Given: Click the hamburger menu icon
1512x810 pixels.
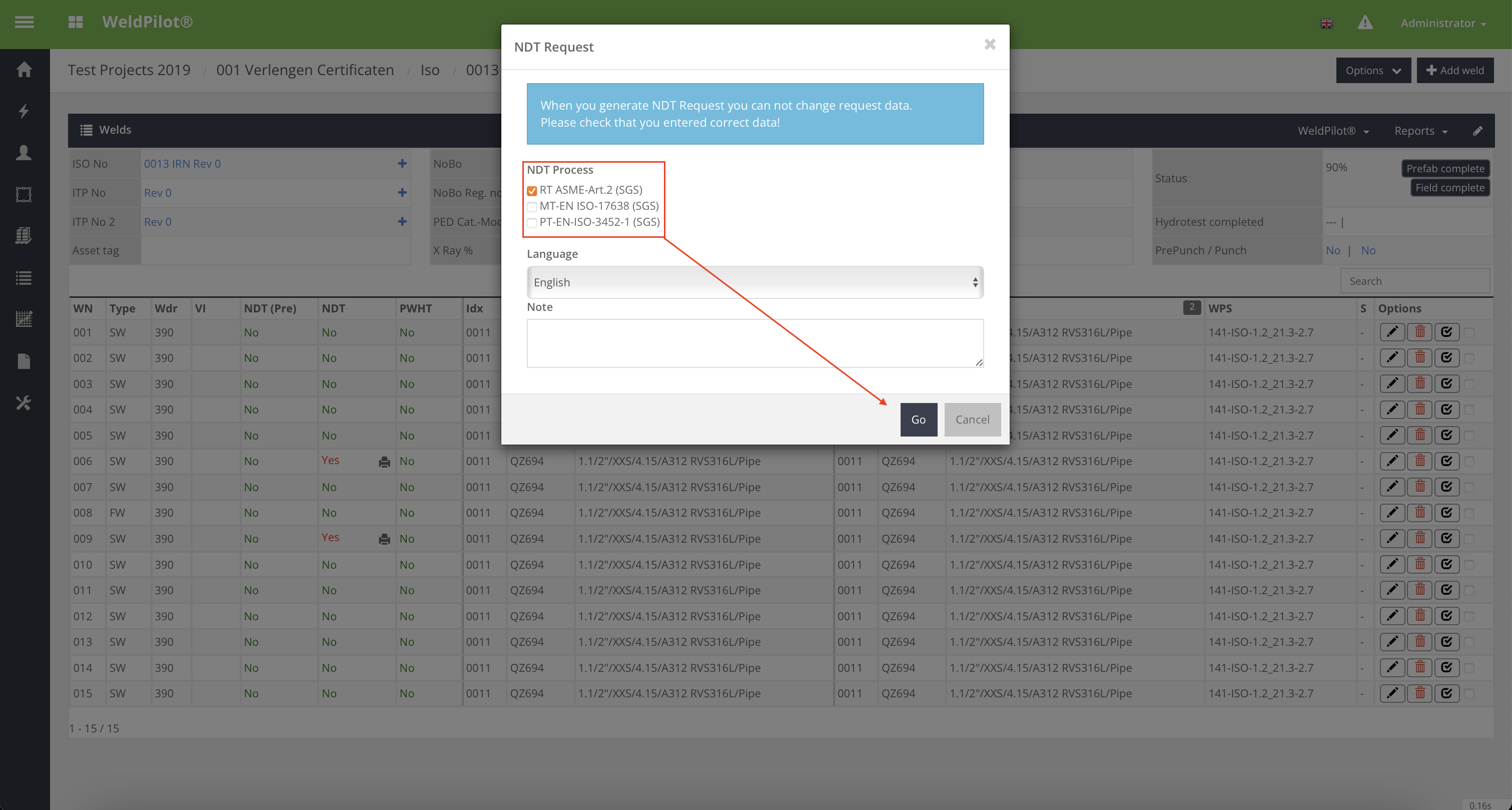Looking at the screenshot, I should point(24,23).
